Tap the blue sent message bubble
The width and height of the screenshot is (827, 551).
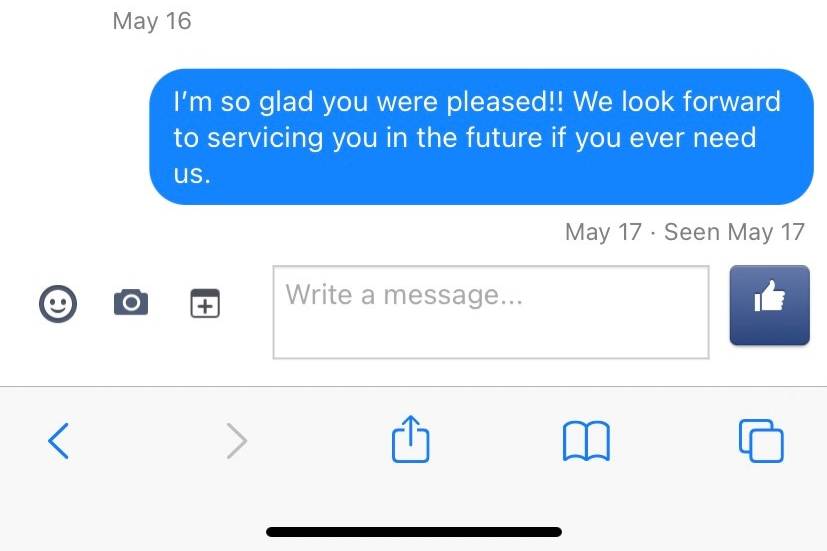point(482,137)
